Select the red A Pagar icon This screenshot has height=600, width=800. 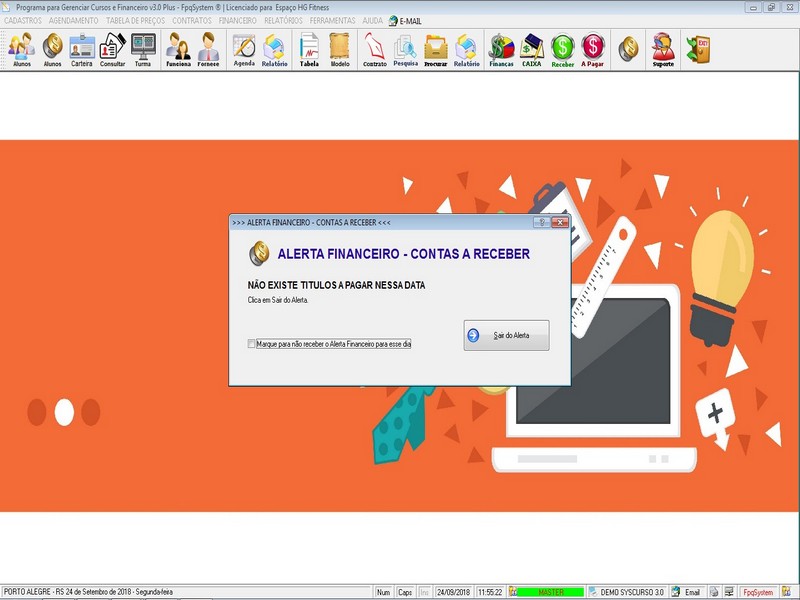tap(592, 50)
